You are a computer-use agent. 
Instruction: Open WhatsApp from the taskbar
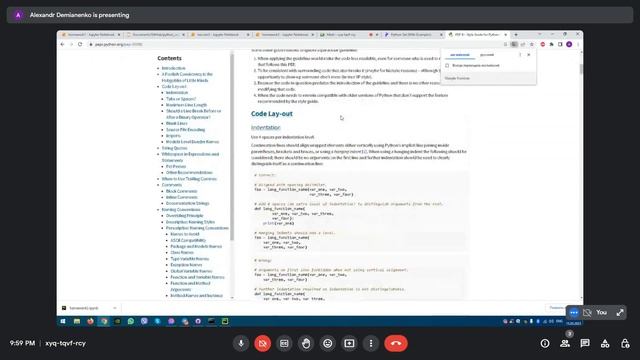[x=131, y=322]
